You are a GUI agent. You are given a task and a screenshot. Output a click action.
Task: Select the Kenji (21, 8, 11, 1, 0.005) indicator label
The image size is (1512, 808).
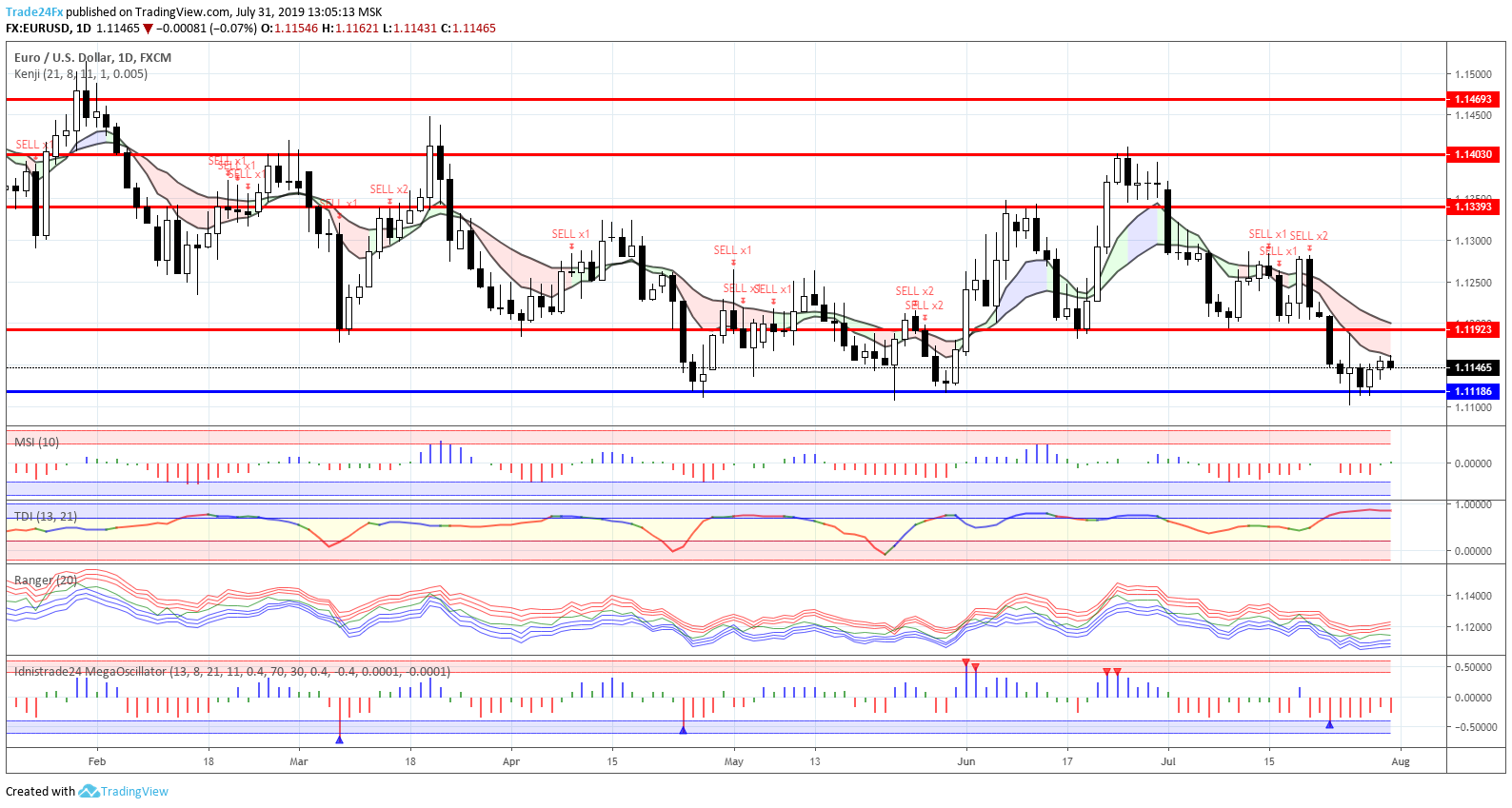(81, 73)
